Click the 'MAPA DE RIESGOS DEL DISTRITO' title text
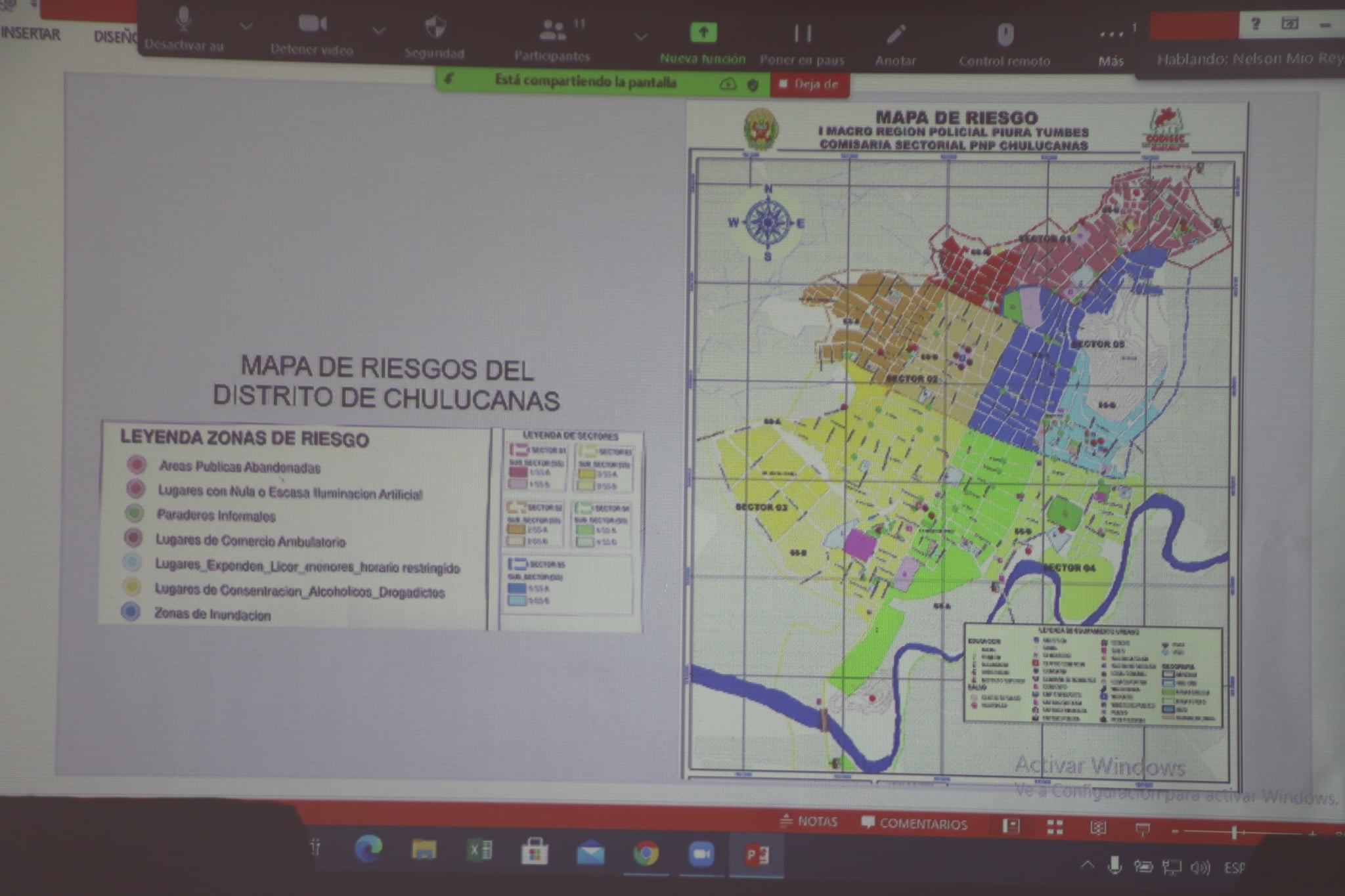This screenshot has width=1345, height=896. pos(386,383)
